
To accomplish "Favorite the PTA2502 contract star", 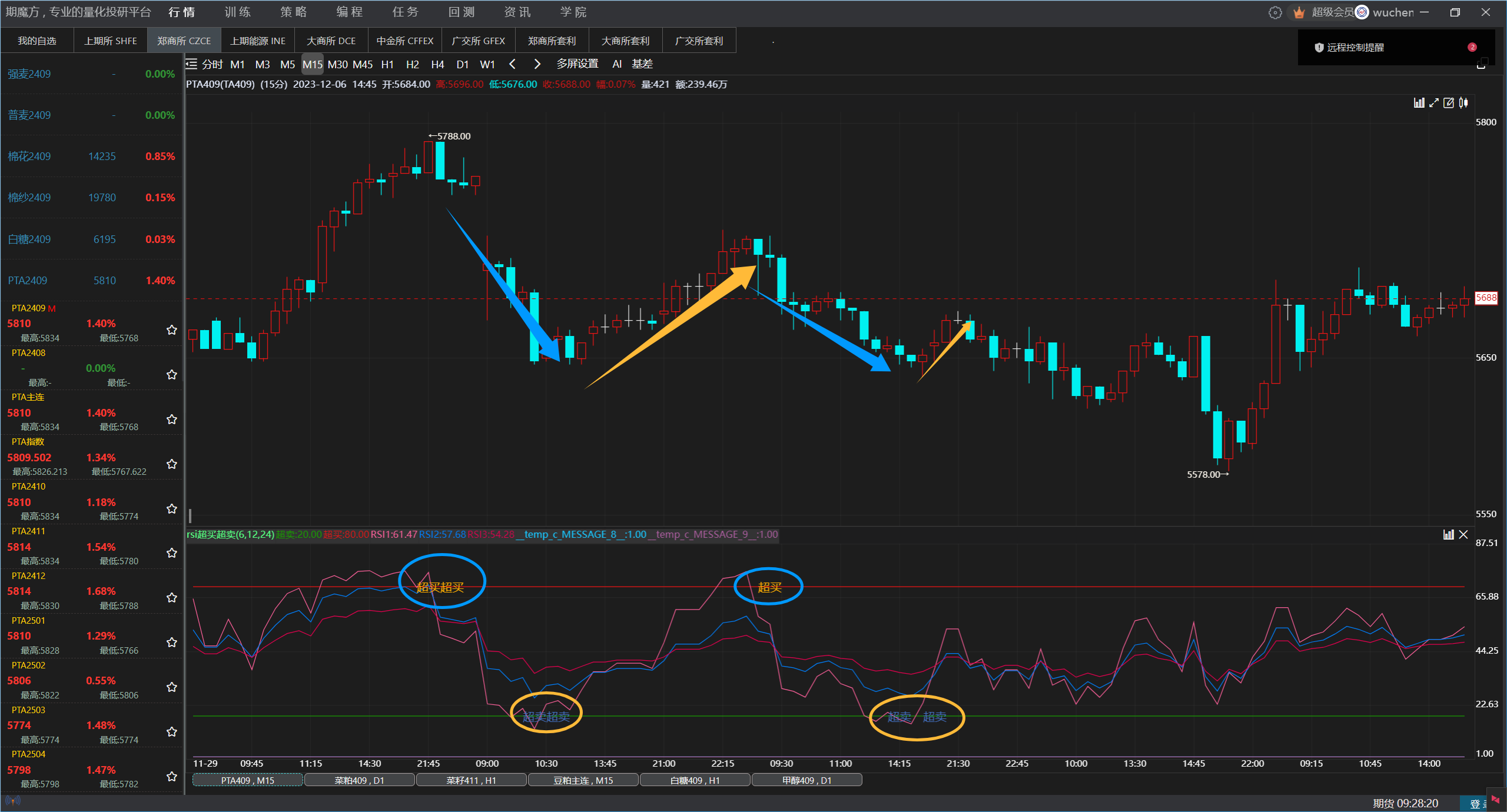I will [x=172, y=687].
